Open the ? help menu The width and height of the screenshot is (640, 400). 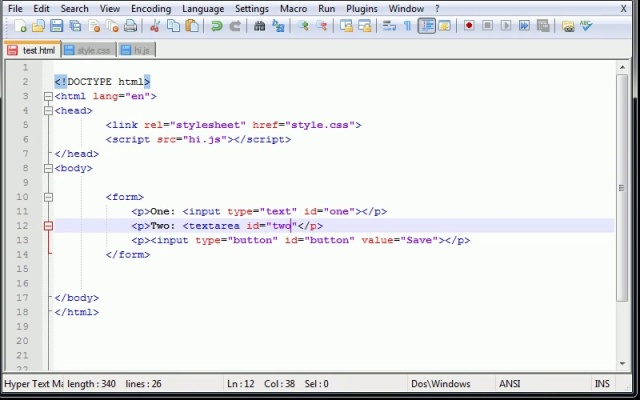point(437,9)
